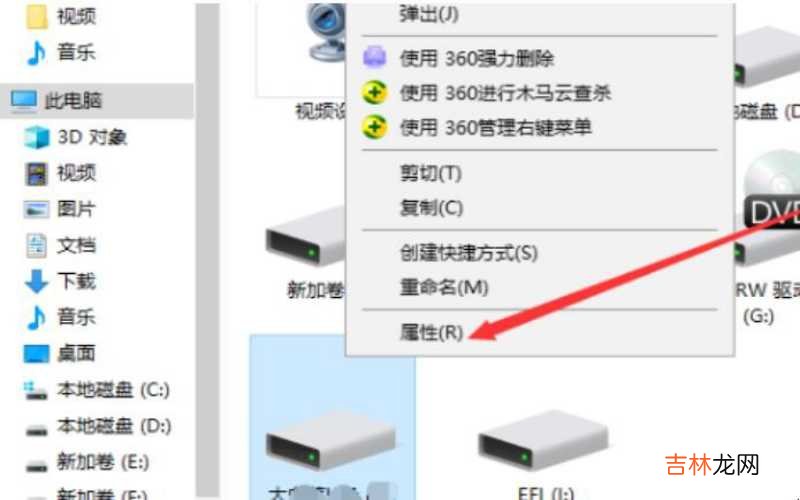
Task: Select 360强力删除 purple icon entry
Action: pyautogui.click(x=374, y=58)
